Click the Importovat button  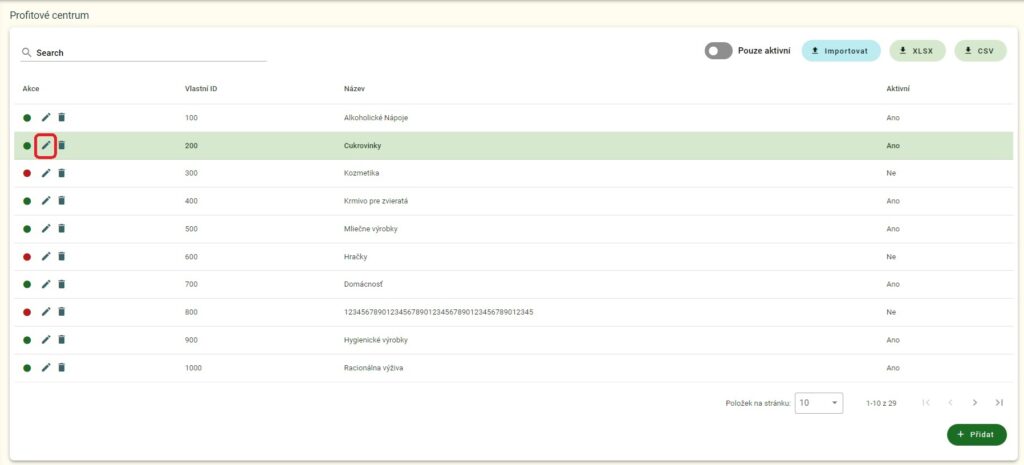(x=840, y=51)
